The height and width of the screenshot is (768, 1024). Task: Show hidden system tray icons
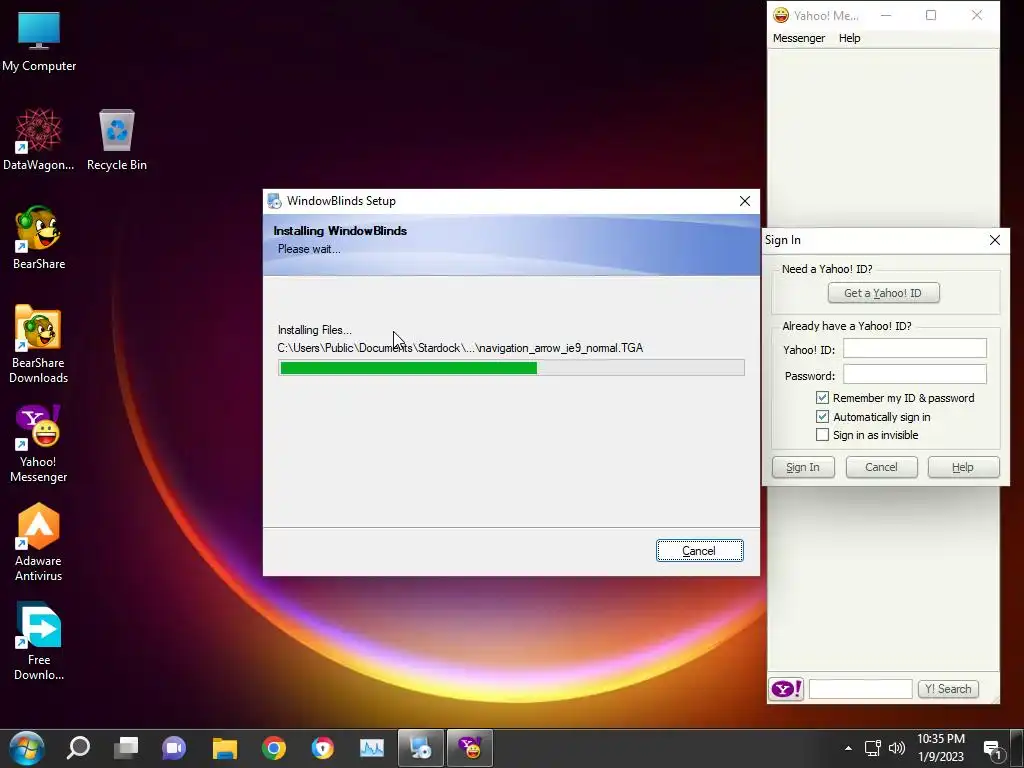(848, 748)
